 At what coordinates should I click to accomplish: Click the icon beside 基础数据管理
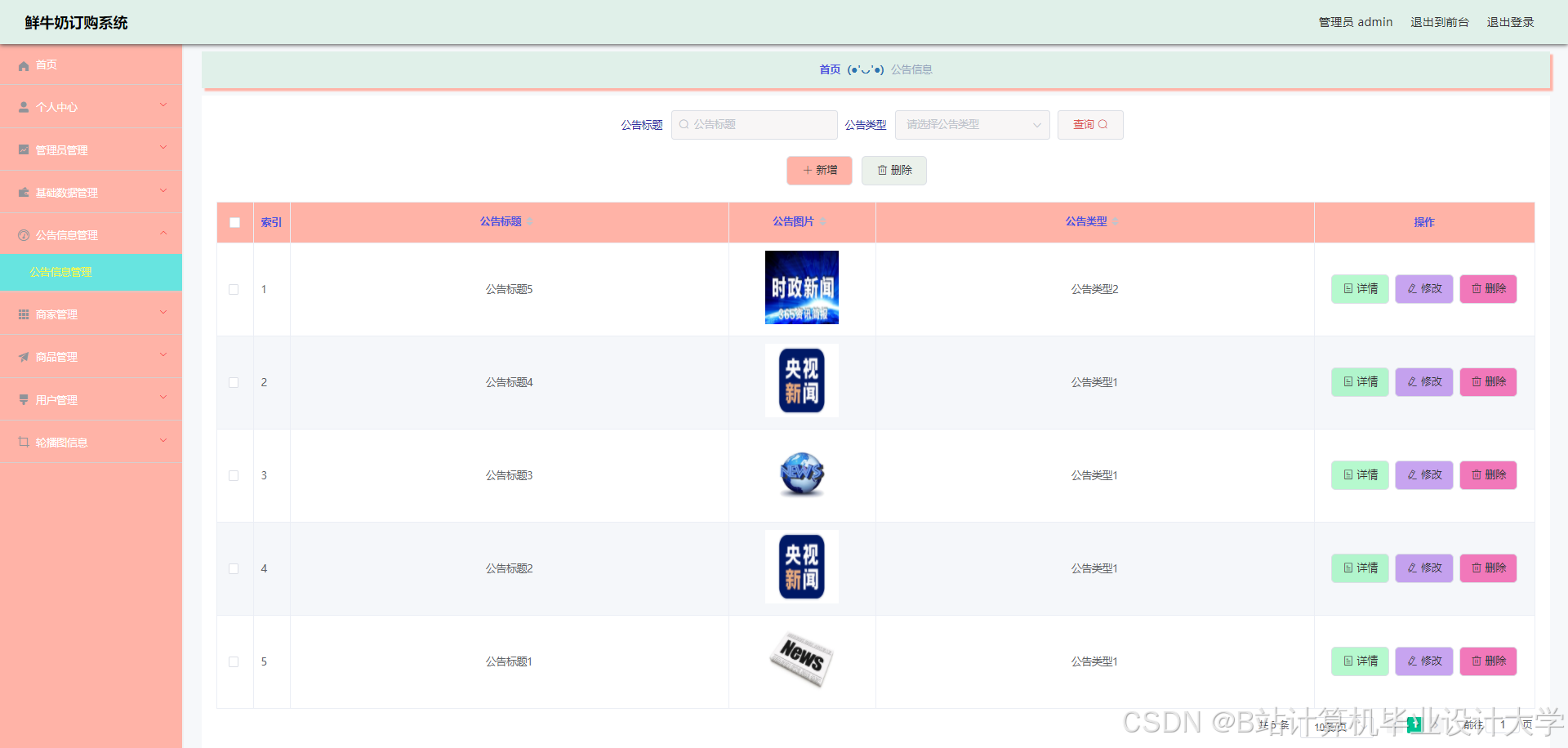pyautogui.click(x=24, y=193)
